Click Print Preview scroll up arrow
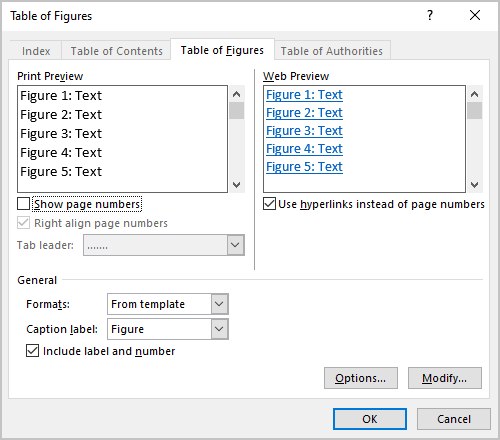The image size is (500, 440). point(237,94)
